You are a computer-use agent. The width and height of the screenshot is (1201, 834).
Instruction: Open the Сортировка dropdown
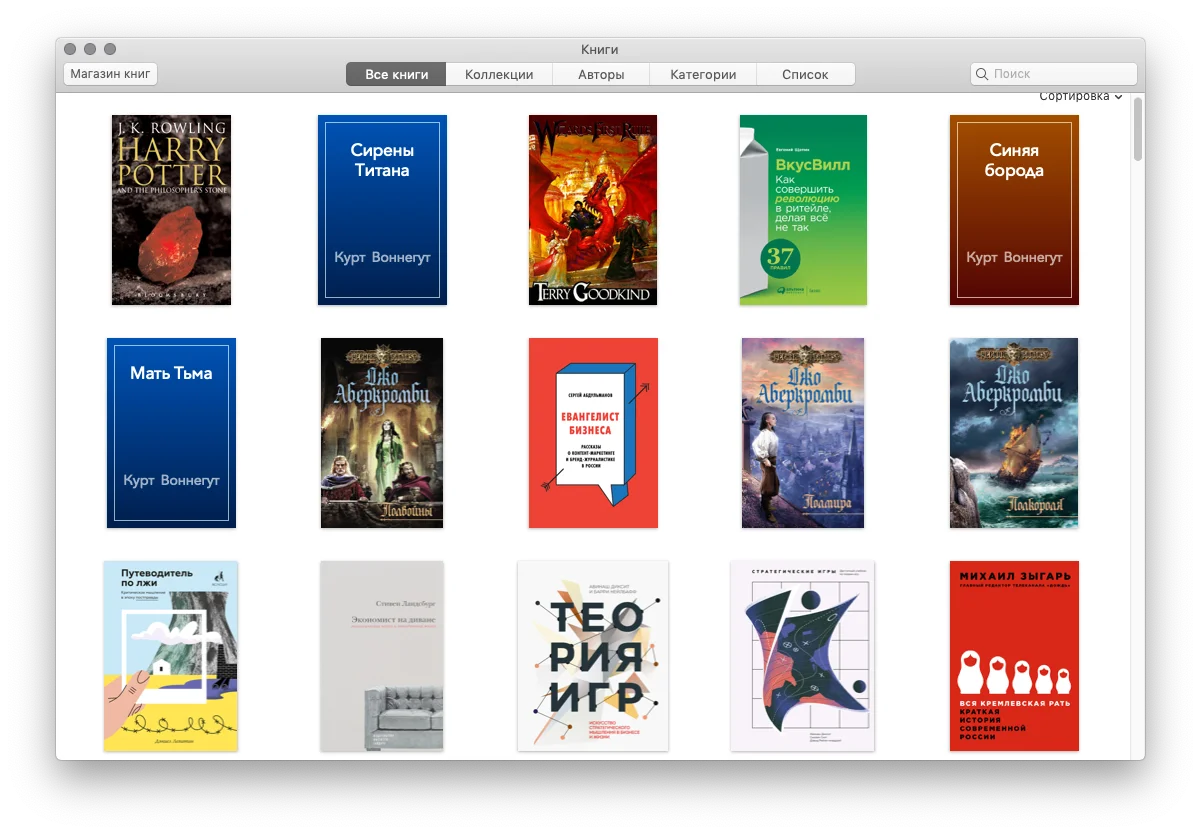click(1080, 97)
